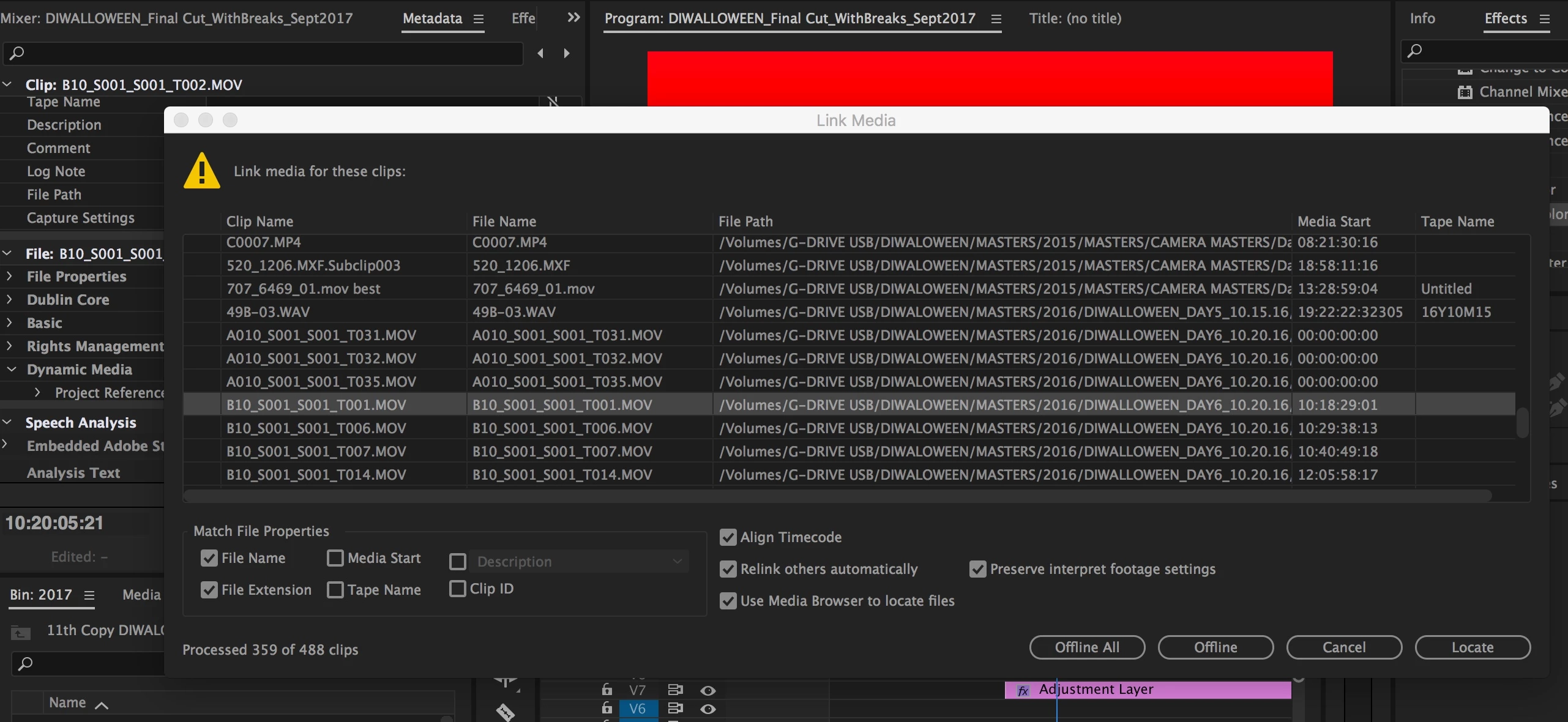Go to next metadata search result arrow
1568x722 pixels.
[x=567, y=54]
